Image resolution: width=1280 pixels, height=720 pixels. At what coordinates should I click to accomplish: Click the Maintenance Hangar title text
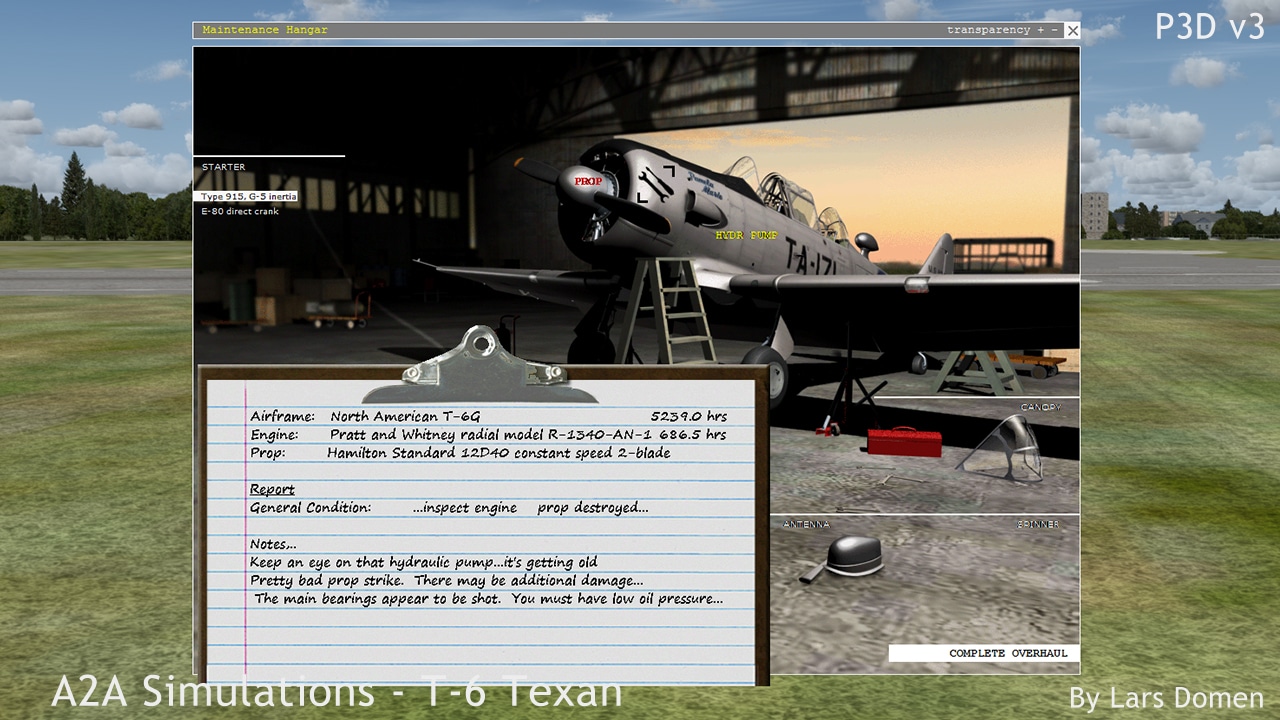pos(265,30)
